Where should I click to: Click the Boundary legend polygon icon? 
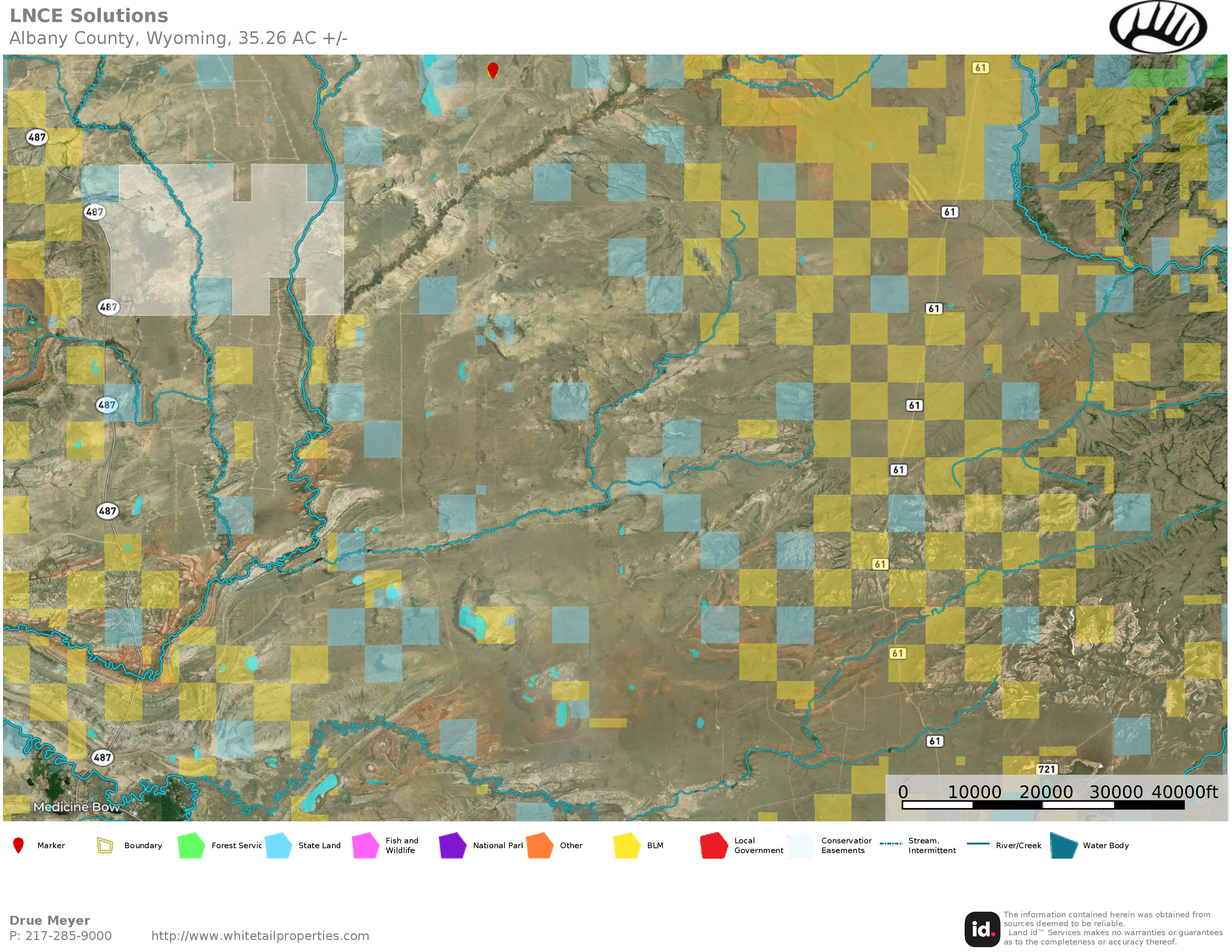click(105, 845)
